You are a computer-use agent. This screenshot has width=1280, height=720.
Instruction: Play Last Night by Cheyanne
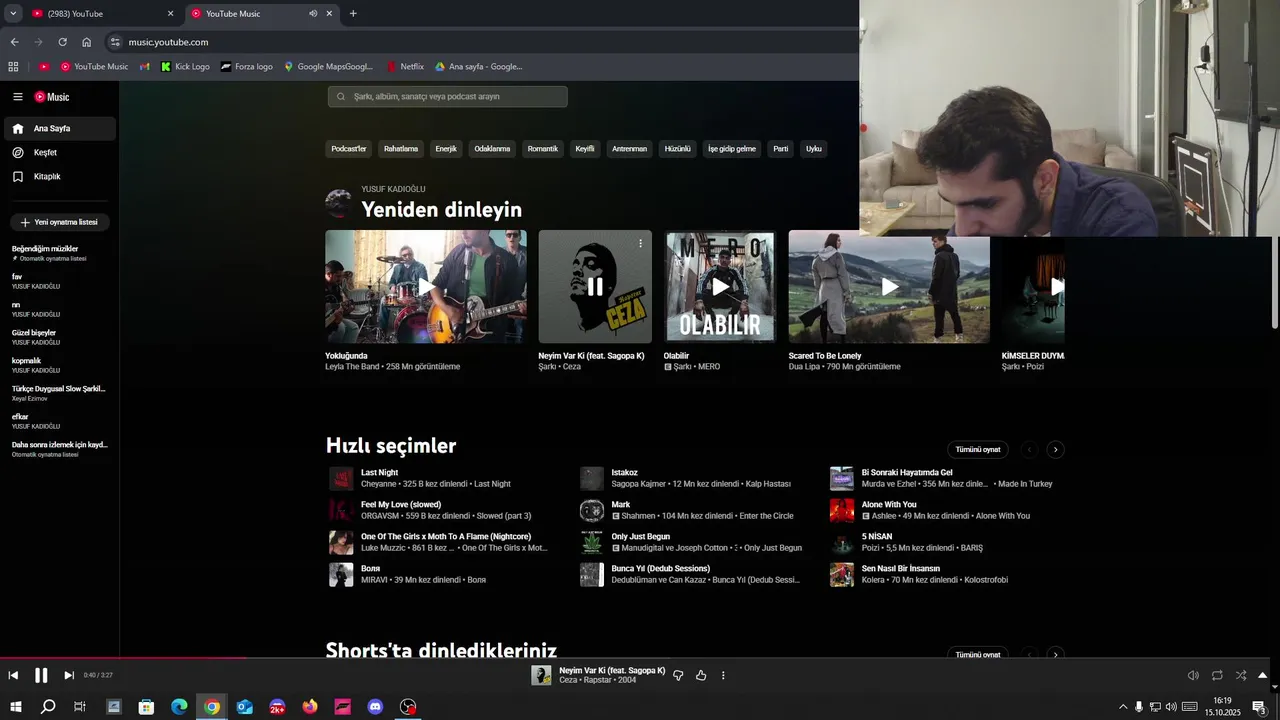point(342,478)
